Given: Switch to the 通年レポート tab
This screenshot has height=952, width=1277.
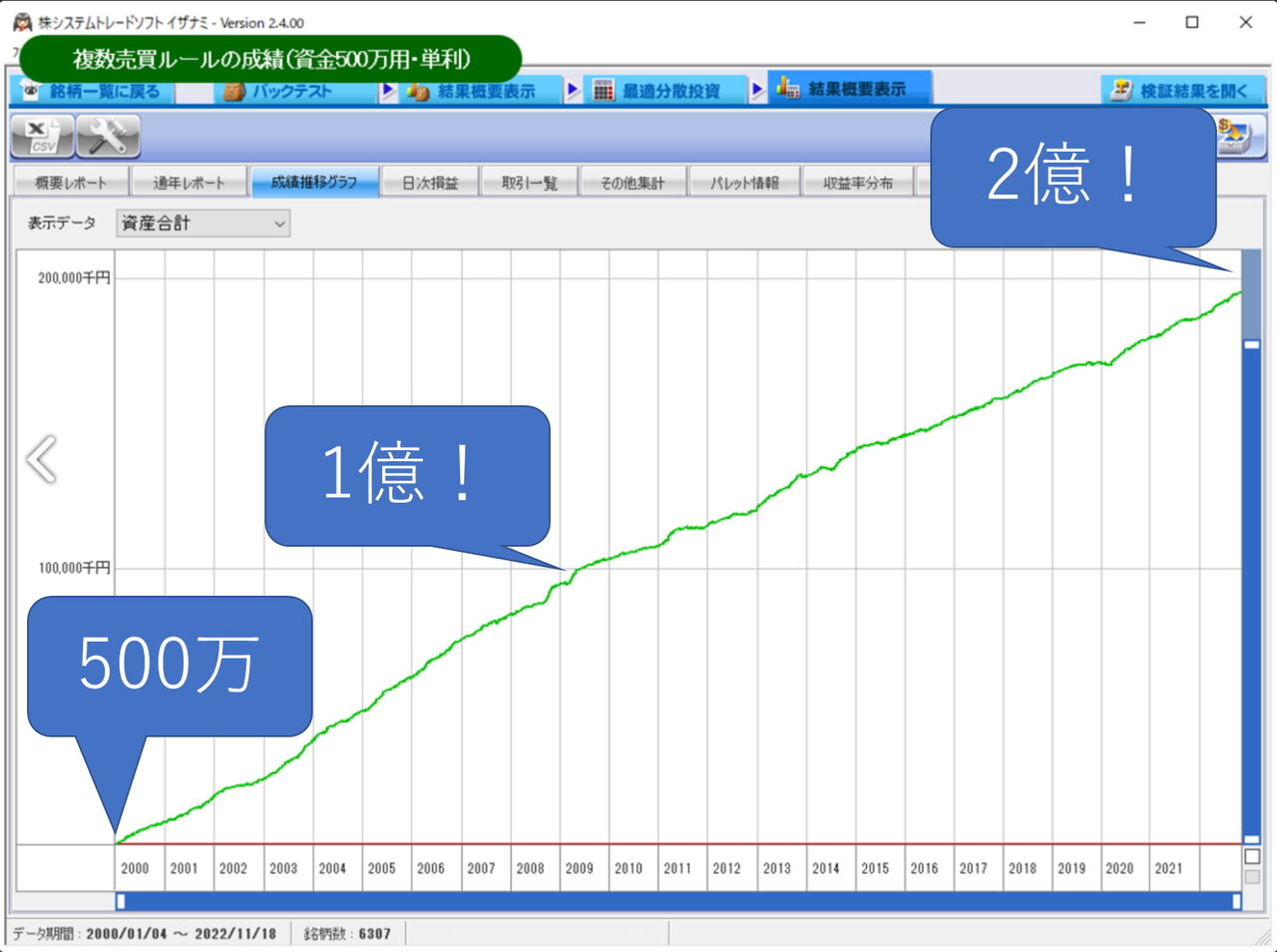Looking at the screenshot, I should pyautogui.click(x=189, y=183).
